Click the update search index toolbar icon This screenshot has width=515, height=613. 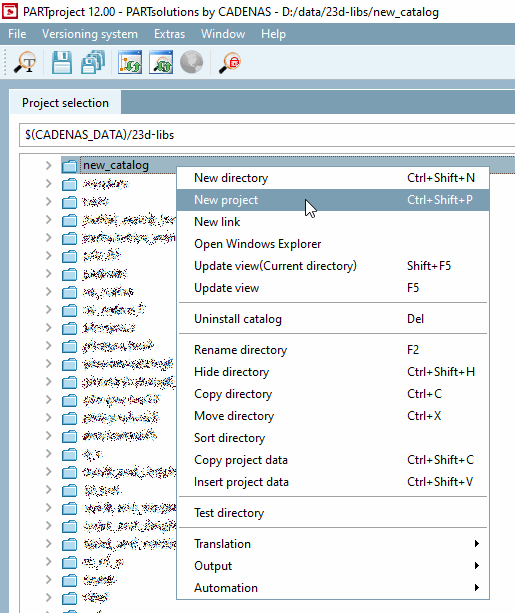click(161, 63)
